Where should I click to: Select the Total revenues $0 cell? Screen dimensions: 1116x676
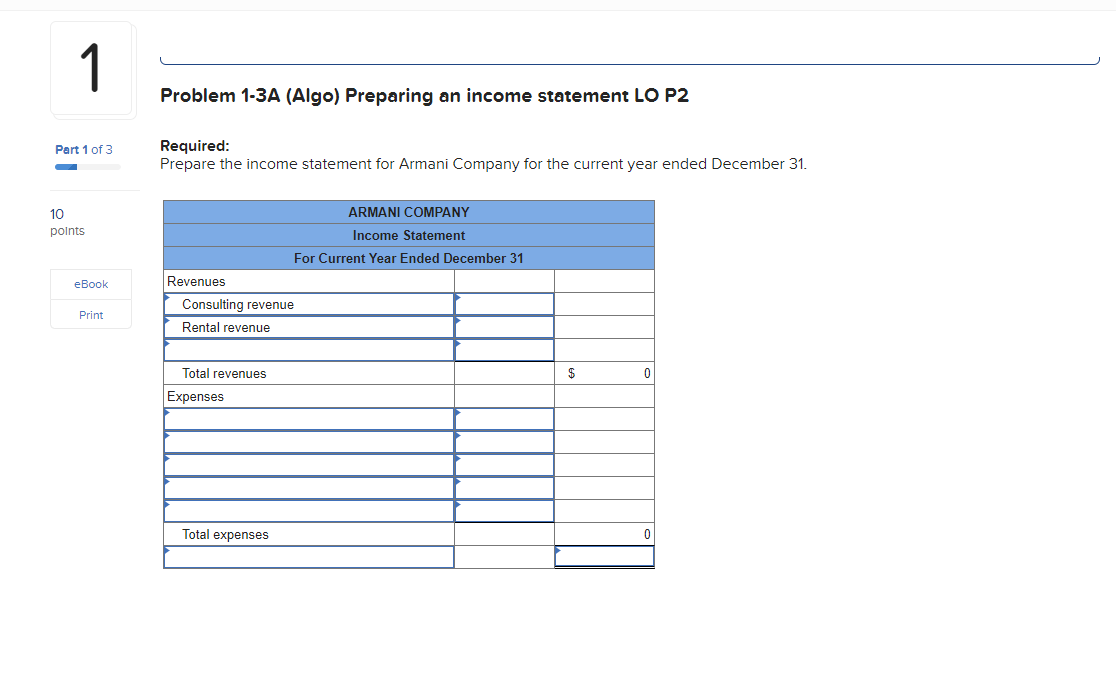coord(604,373)
